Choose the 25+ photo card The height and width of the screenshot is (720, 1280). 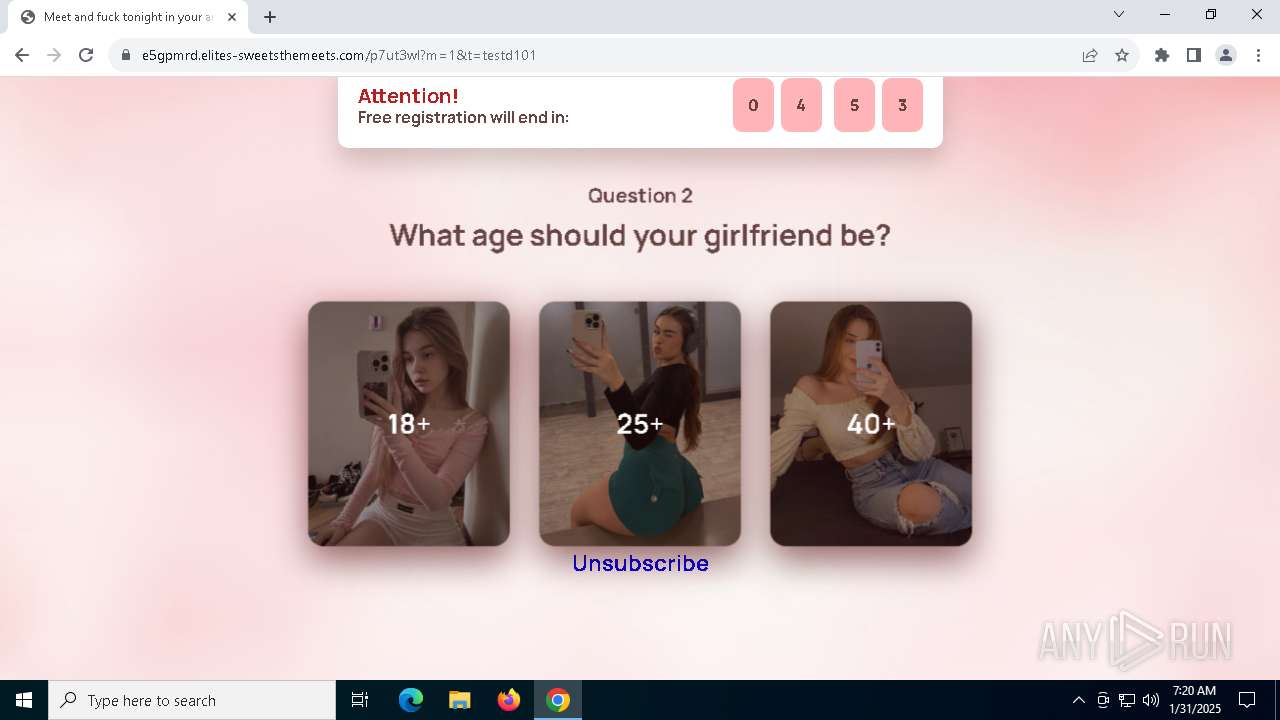[640, 424]
